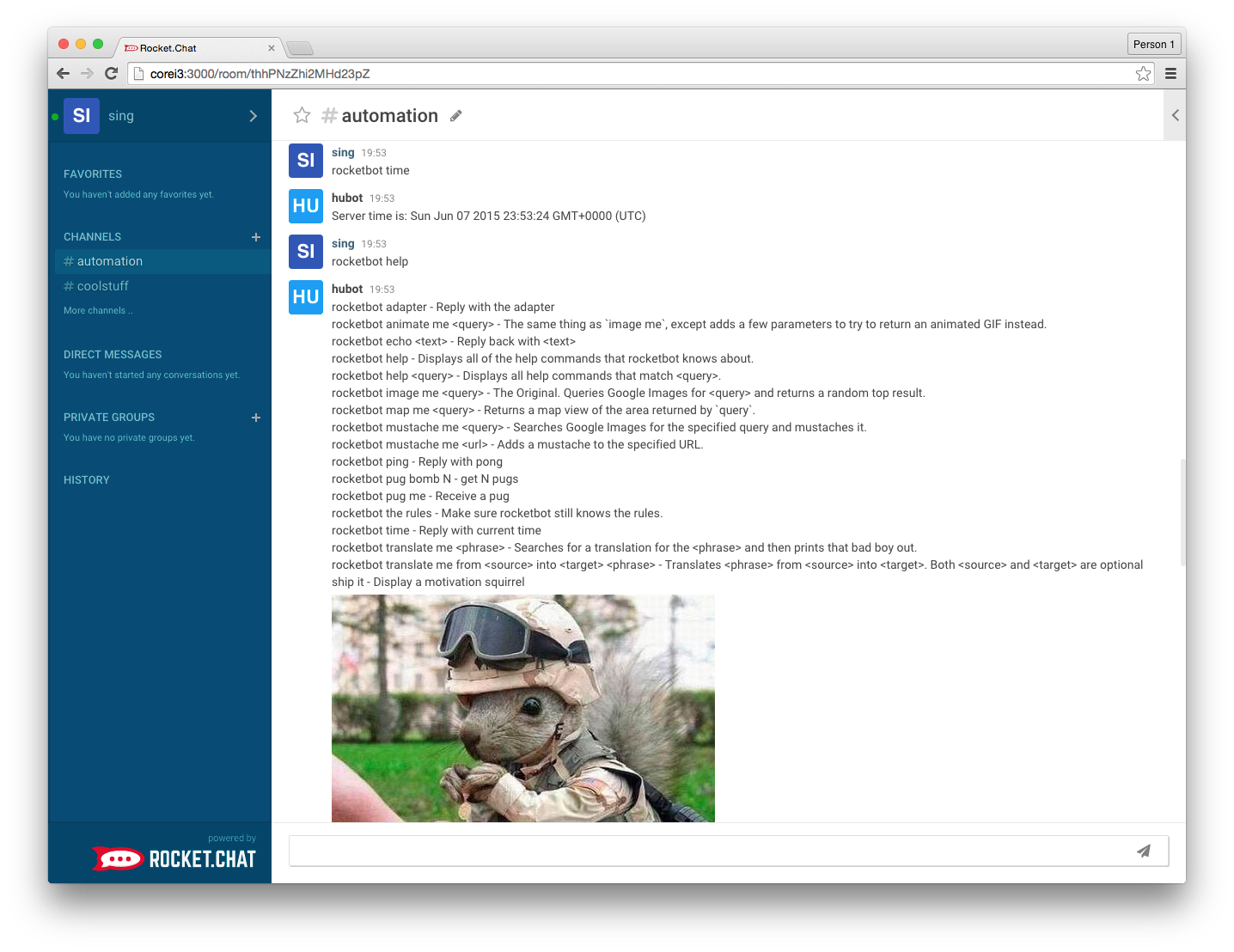Click sing avatar on rocketbot help message
Viewport: 1234px width, 952px height.
point(306,252)
